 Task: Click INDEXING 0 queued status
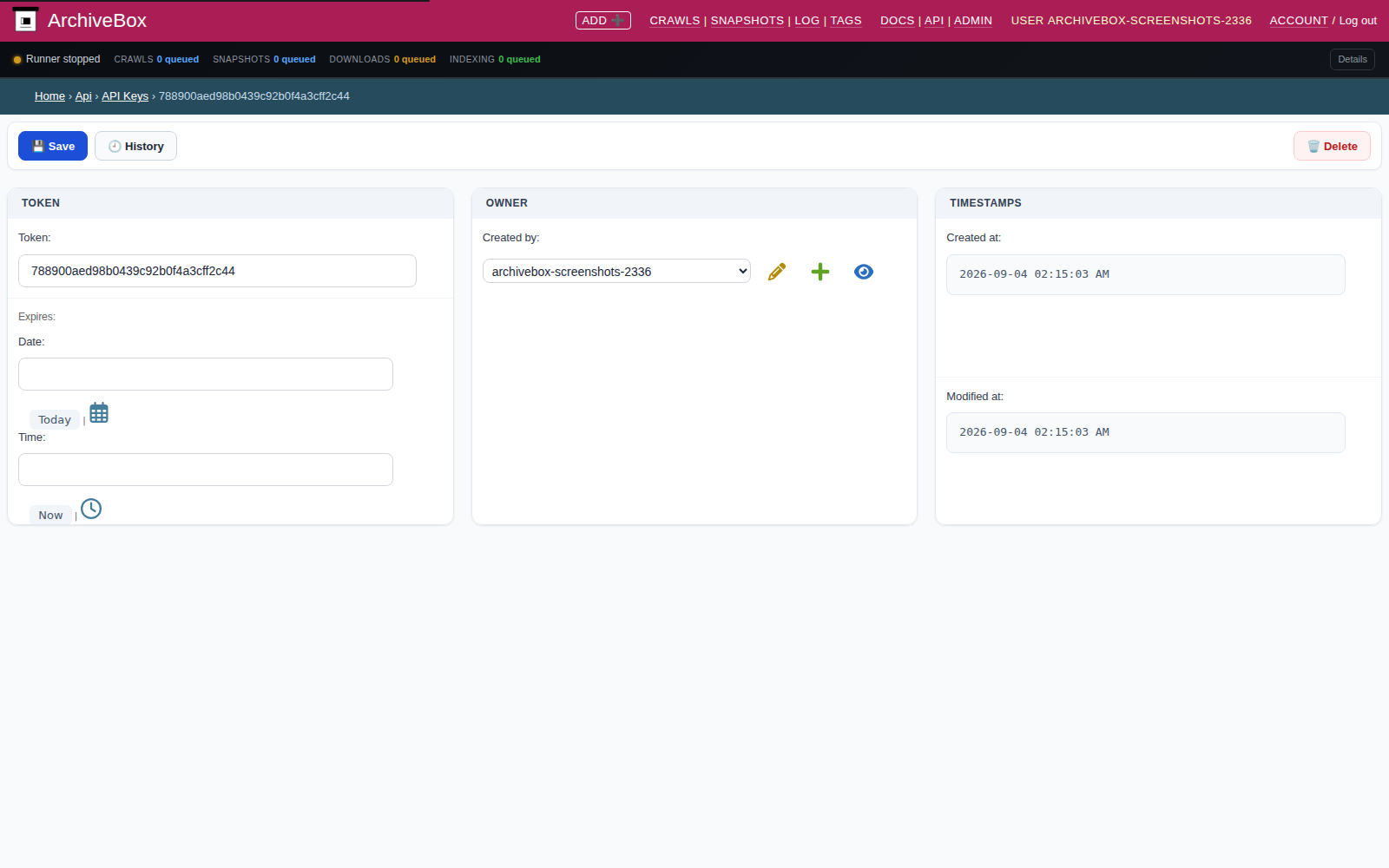tap(495, 59)
